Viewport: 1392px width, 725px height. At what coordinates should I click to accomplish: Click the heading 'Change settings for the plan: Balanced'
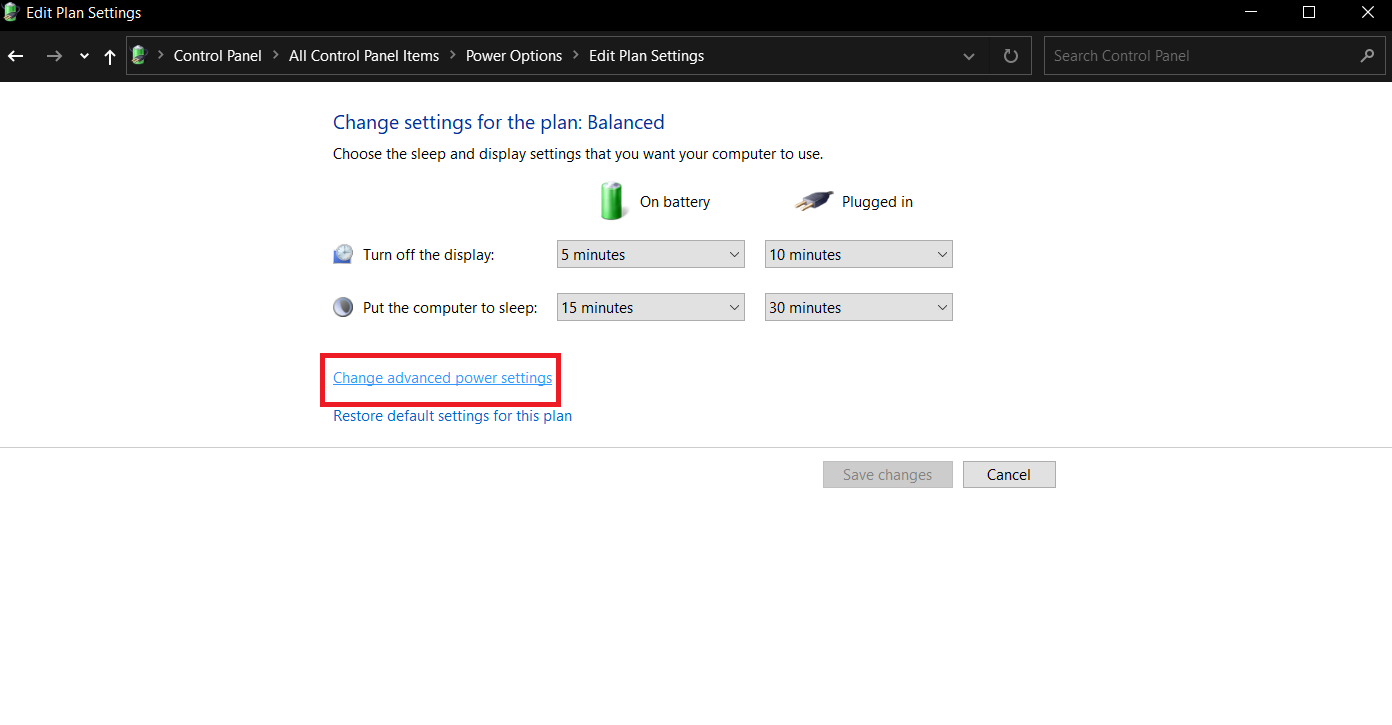[499, 122]
